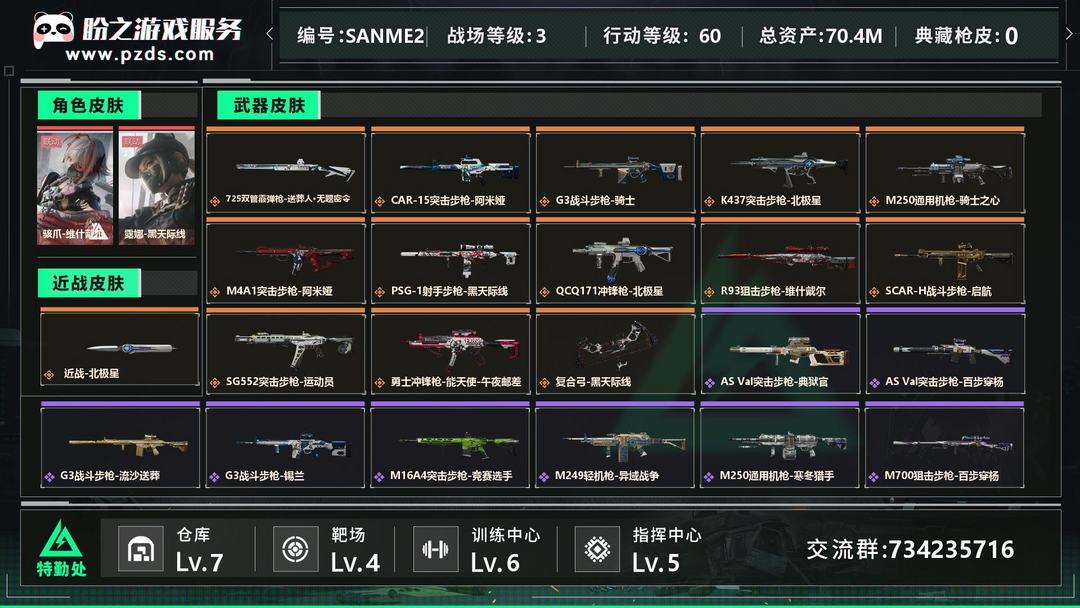The width and height of the screenshot is (1080, 608).
Task: Click the www.pzds.com website link
Action: 140,54
